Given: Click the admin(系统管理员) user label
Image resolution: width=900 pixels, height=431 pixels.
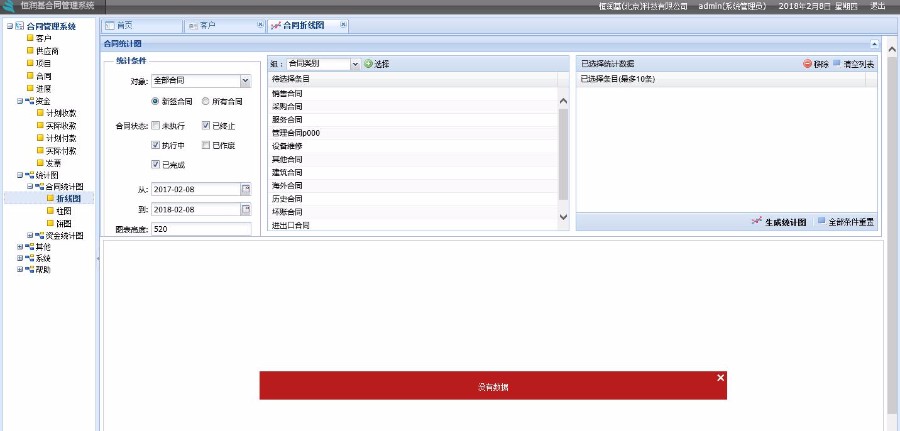Looking at the screenshot, I should [733, 6].
